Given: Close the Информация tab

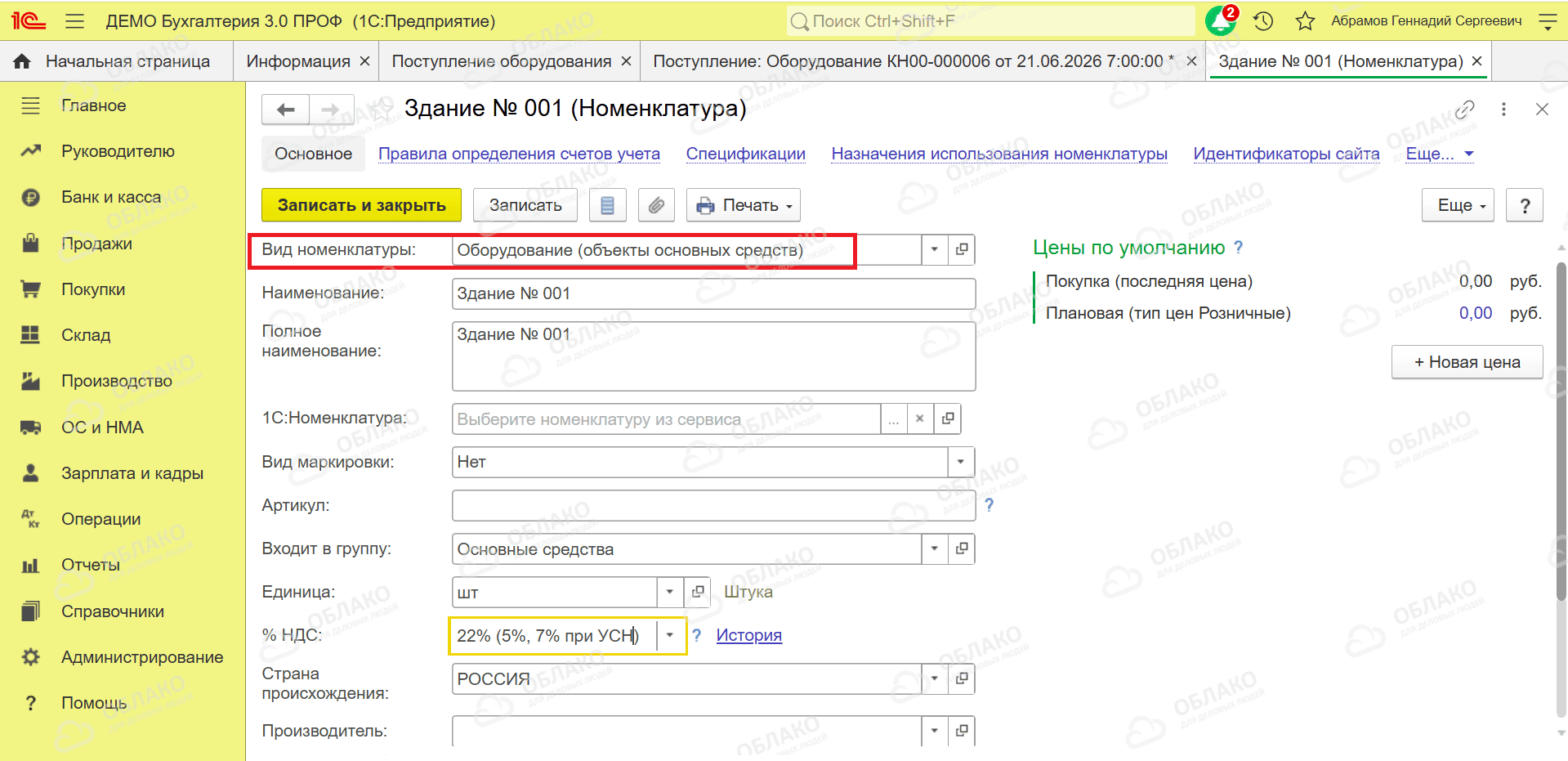Looking at the screenshot, I should click(364, 61).
